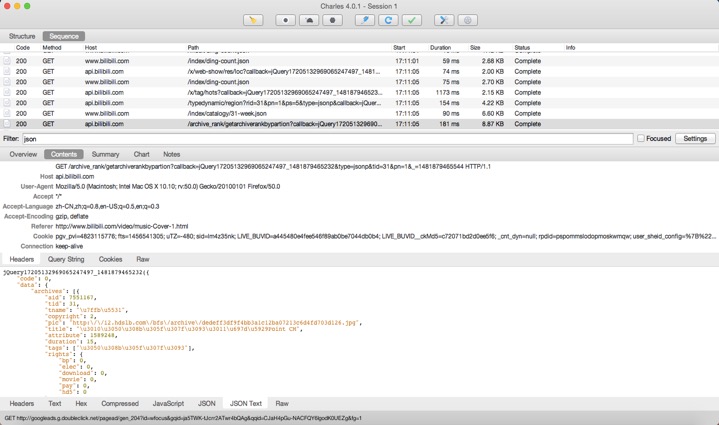Select response JSON tab
This screenshot has width=719, height=425.
click(207, 403)
